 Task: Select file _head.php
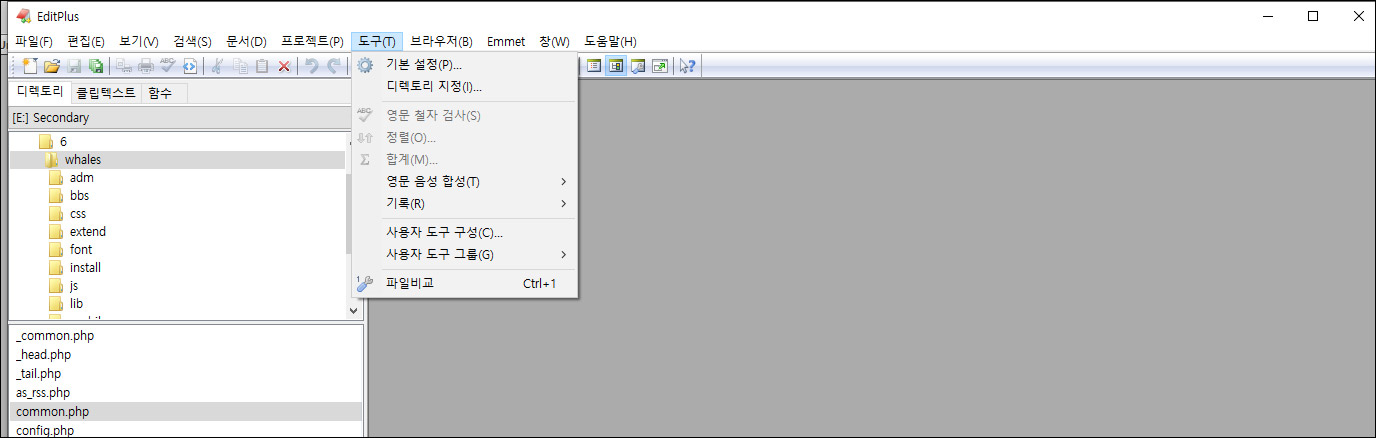43,355
